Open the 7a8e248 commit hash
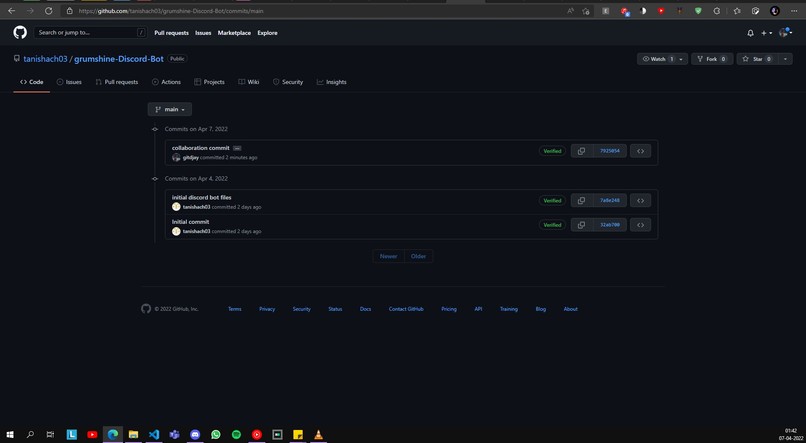 point(610,200)
